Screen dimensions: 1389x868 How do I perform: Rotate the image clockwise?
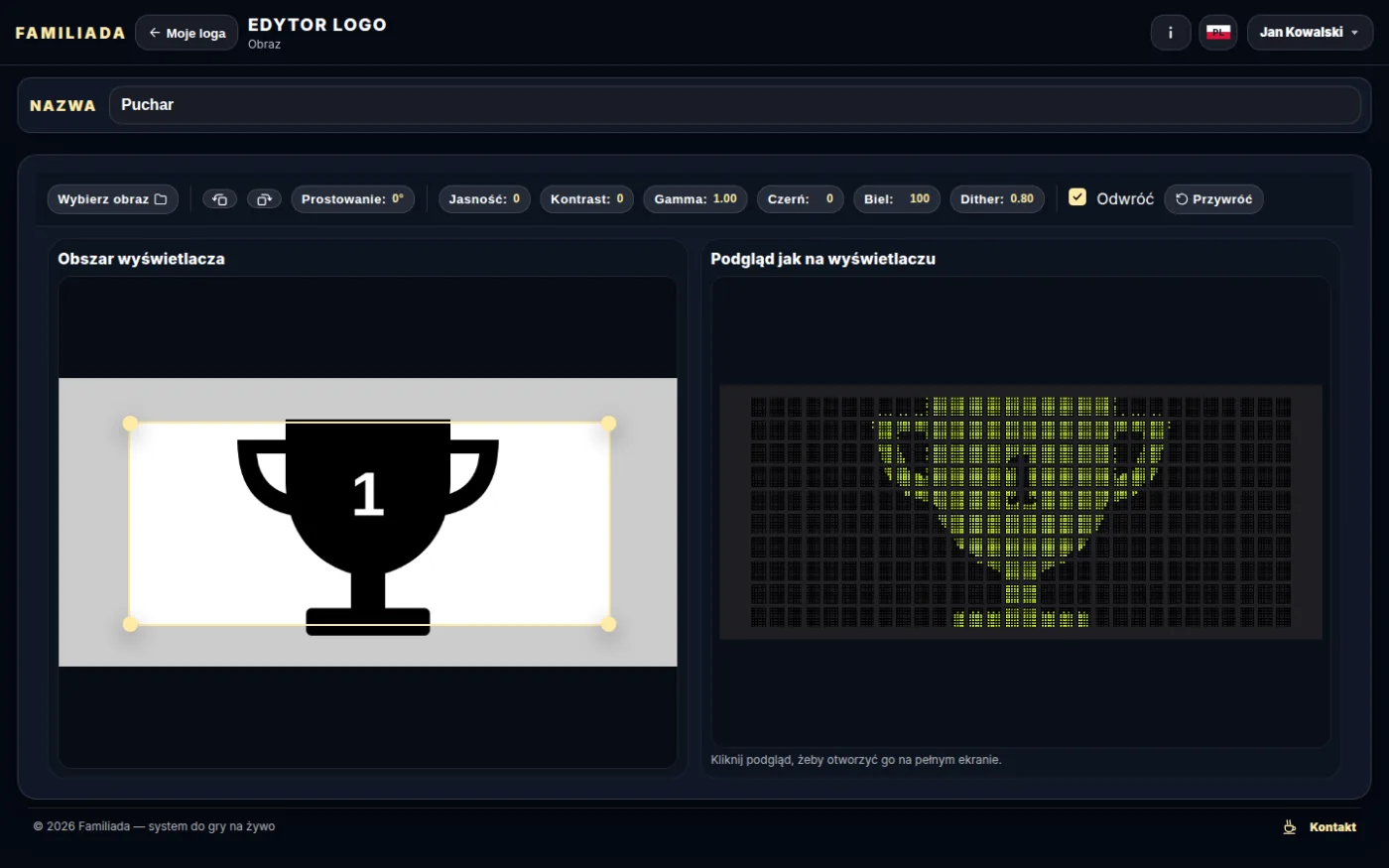point(264,199)
